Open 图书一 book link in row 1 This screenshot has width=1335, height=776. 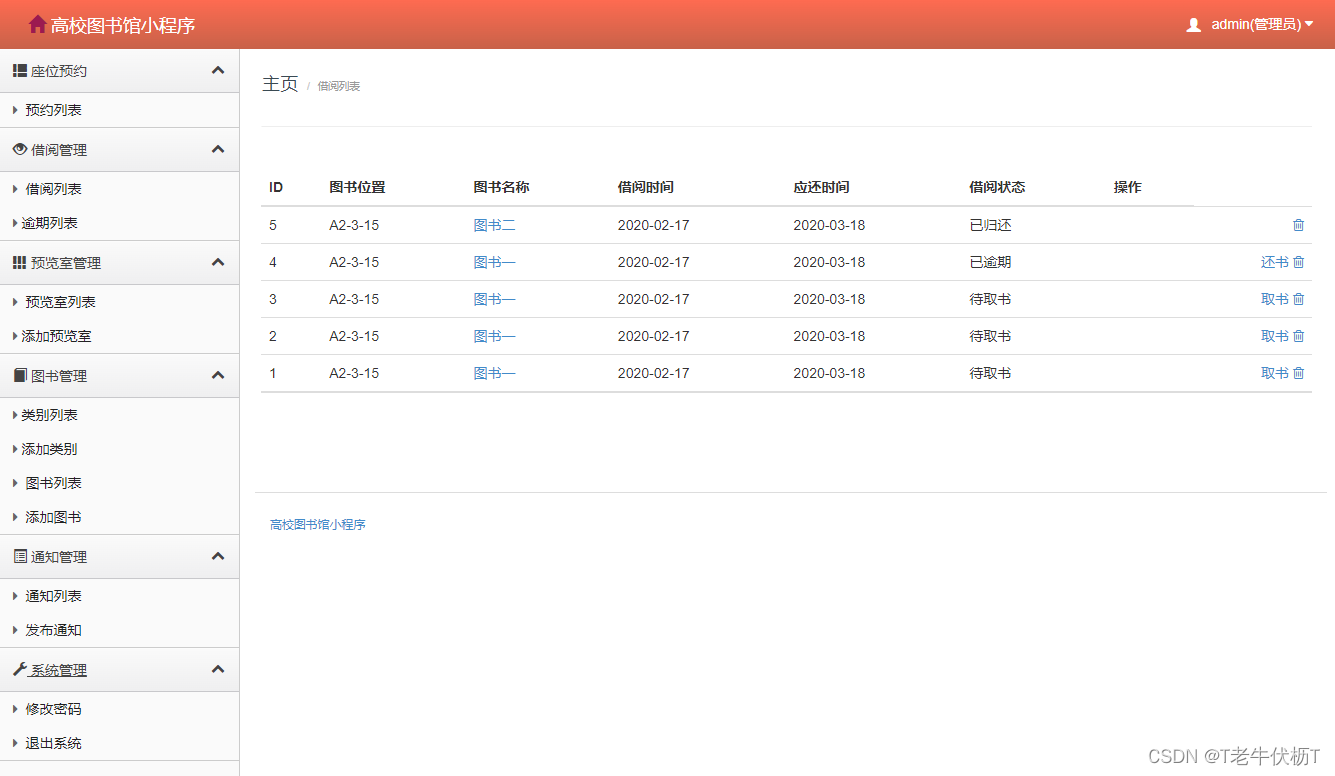pyautogui.click(x=494, y=373)
